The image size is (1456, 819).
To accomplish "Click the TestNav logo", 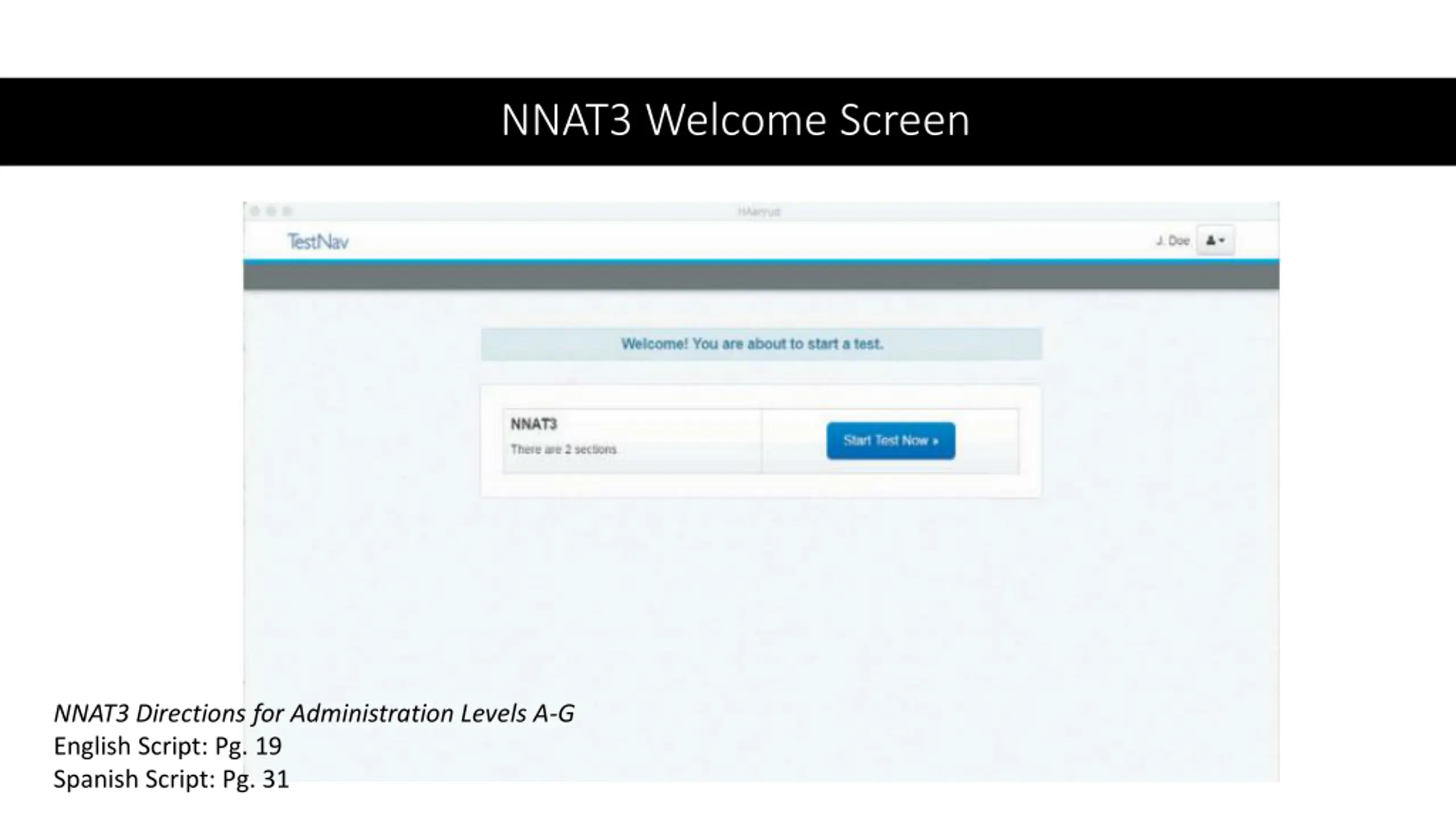I will (x=317, y=242).
